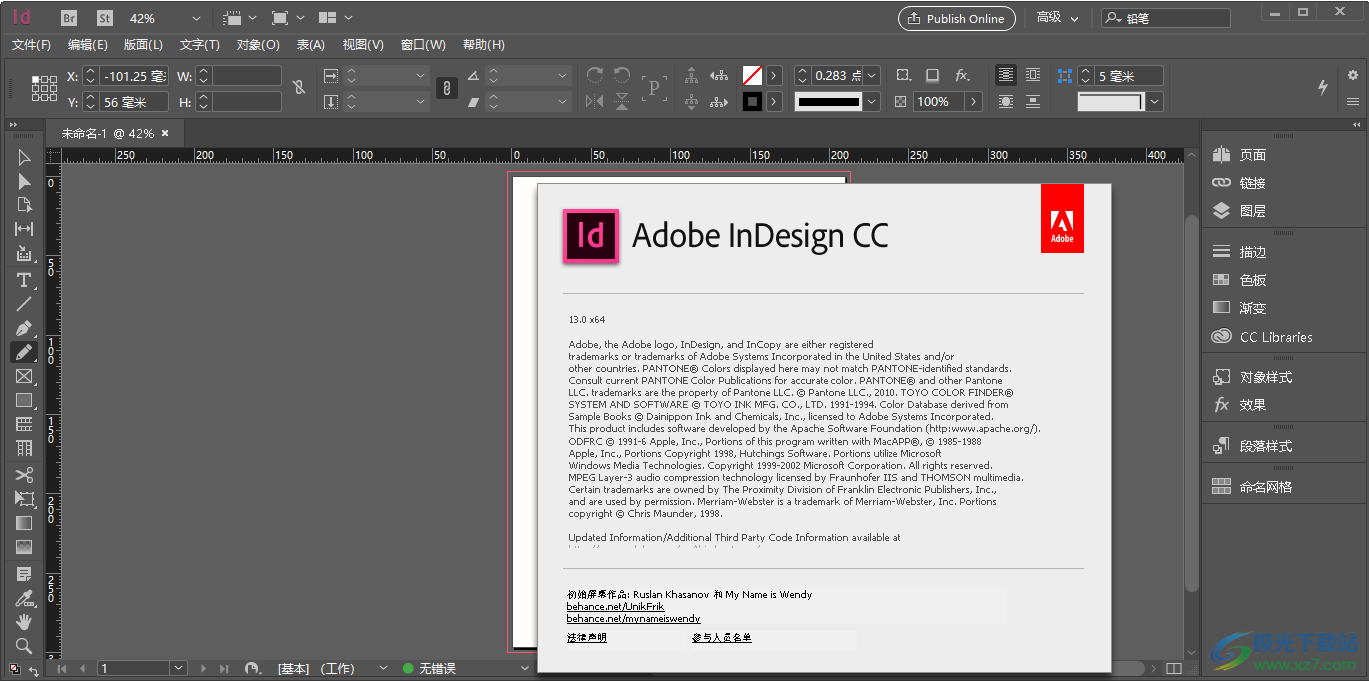Select the Scissors tool
This screenshot has width=1369, height=681.
[22, 475]
